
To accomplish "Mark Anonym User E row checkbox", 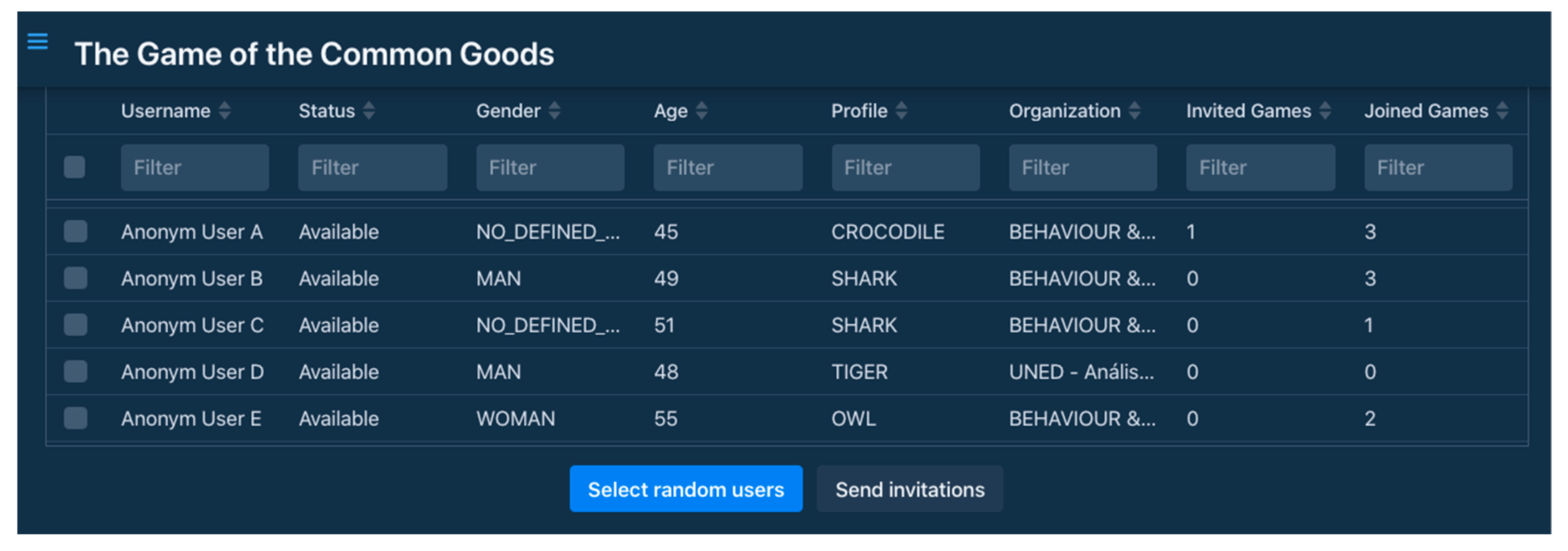I will tap(75, 419).
